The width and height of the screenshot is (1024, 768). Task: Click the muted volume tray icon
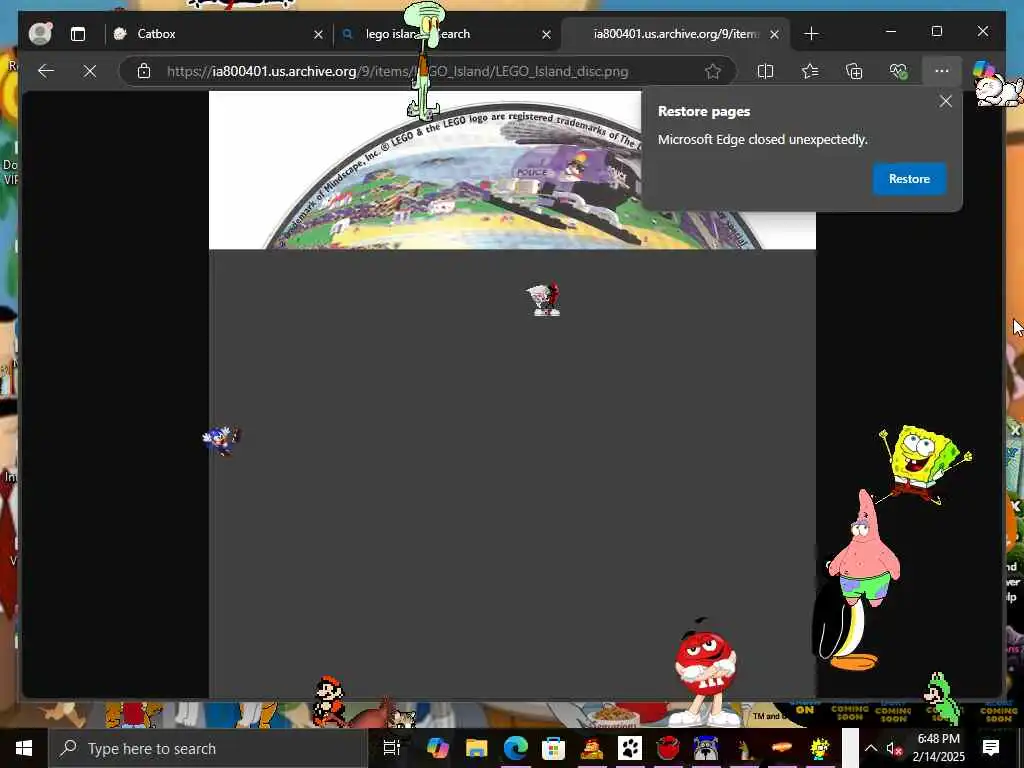click(893, 749)
